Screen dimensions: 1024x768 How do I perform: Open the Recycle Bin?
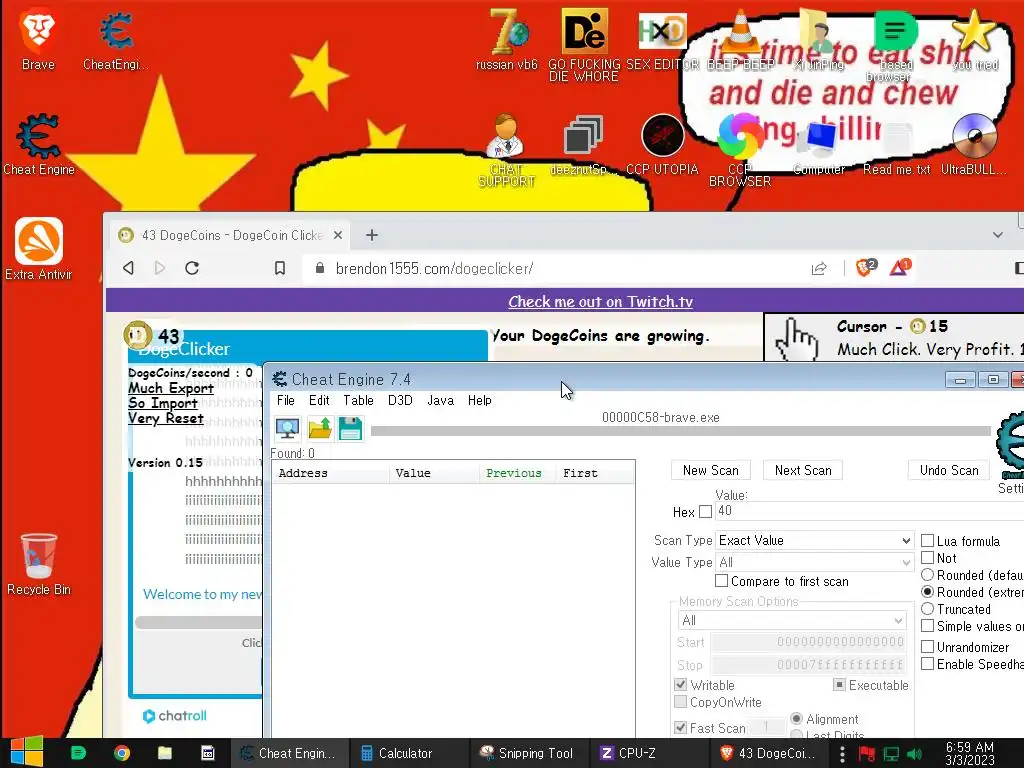click(39, 564)
